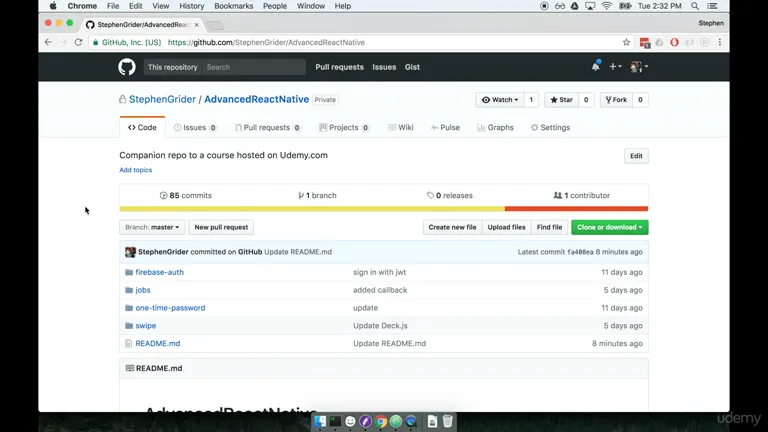The image size is (768, 432).
Task: Open Trash in the dock
Action: coord(448,421)
